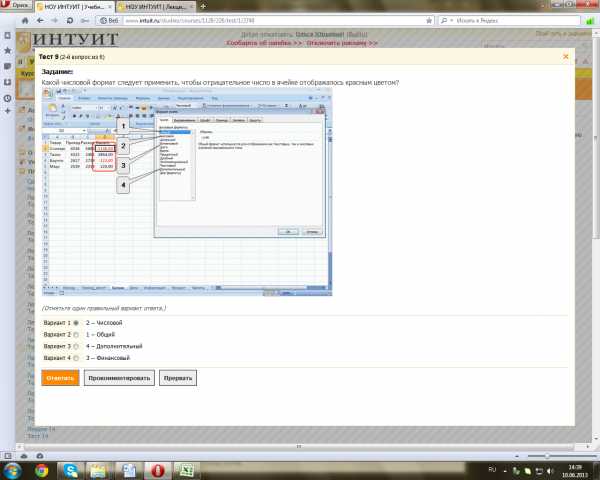
Task: Open Word document taskbar button
Action: (x=128, y=470)
